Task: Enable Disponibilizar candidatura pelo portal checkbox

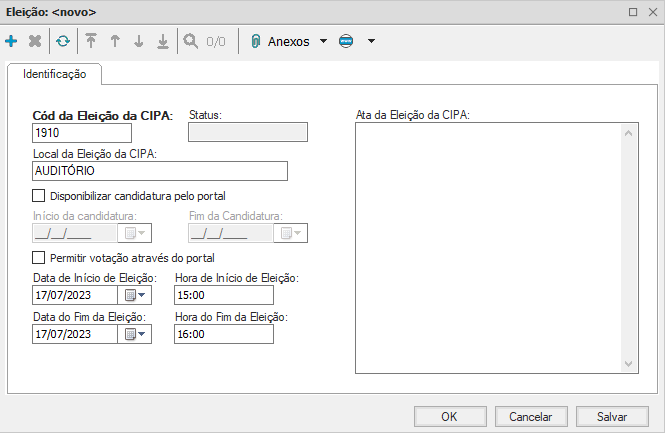Action: [x=39, y=195]
